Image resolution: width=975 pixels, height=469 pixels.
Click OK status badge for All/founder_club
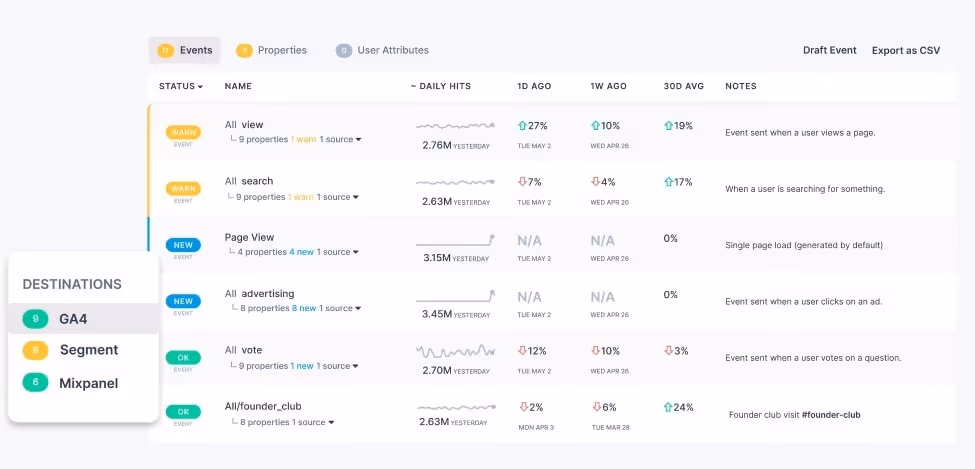click(183, 412)
